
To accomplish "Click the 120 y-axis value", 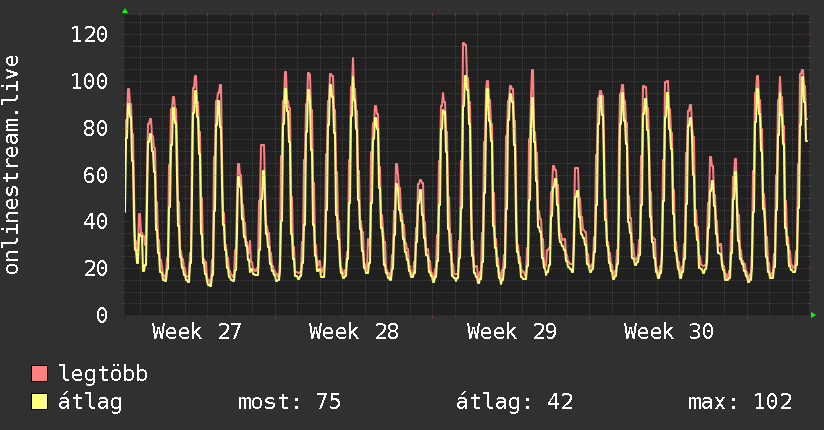I will (89, 35).
